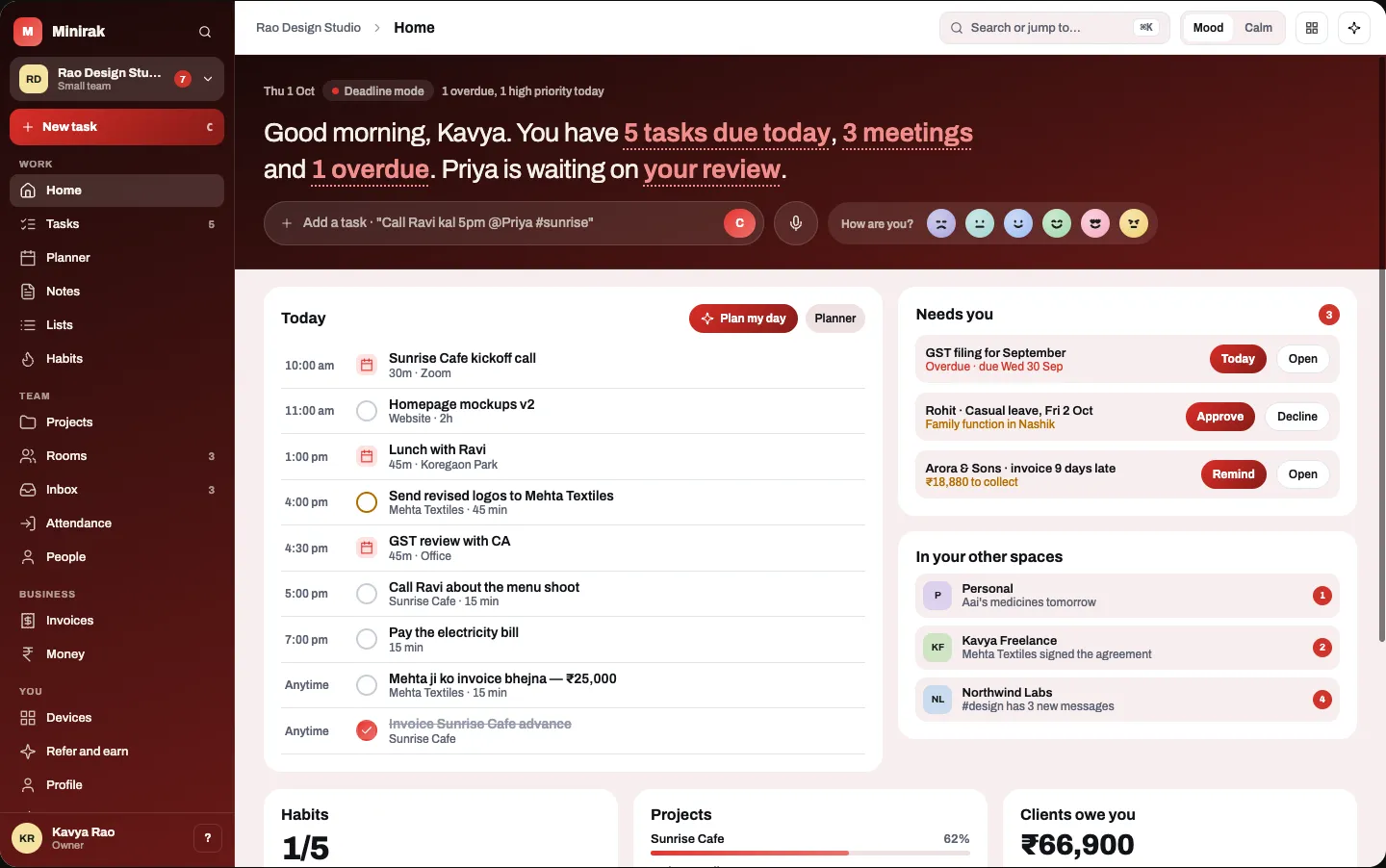Image resolution: width=1386 pixels, height=868 pixels.
Task: Open Habits in sidebar
Action: pyautogui.click(x=116, y=359)
